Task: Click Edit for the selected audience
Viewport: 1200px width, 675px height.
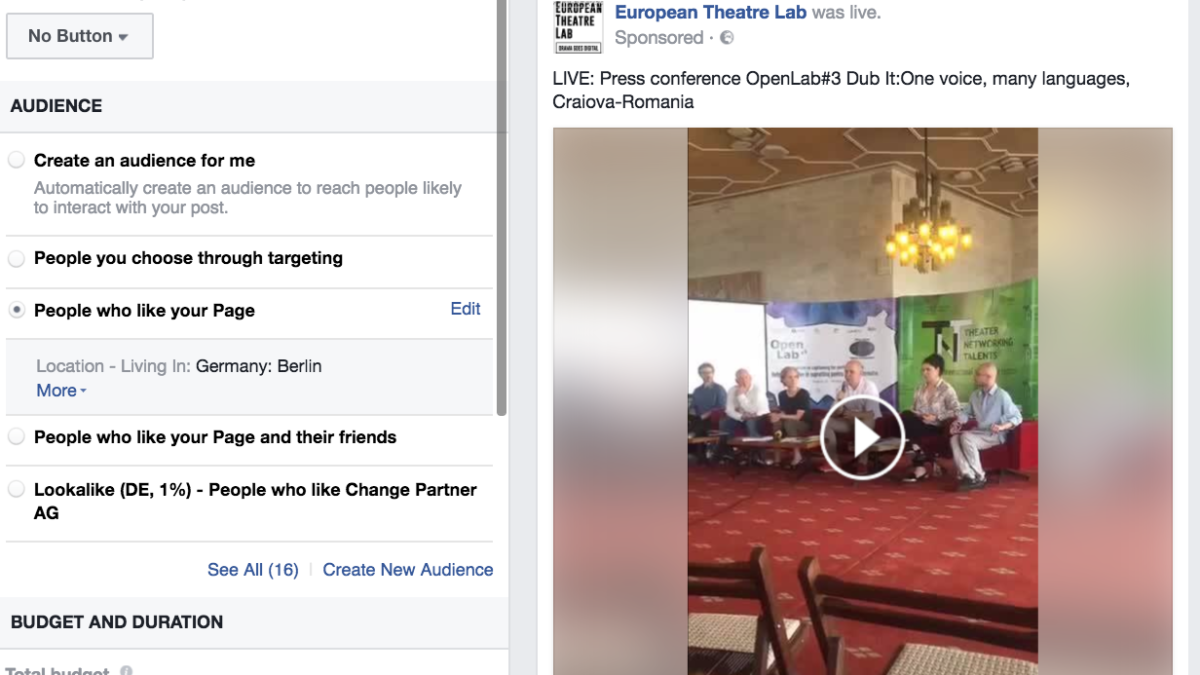Action: (x=465, y=309)
